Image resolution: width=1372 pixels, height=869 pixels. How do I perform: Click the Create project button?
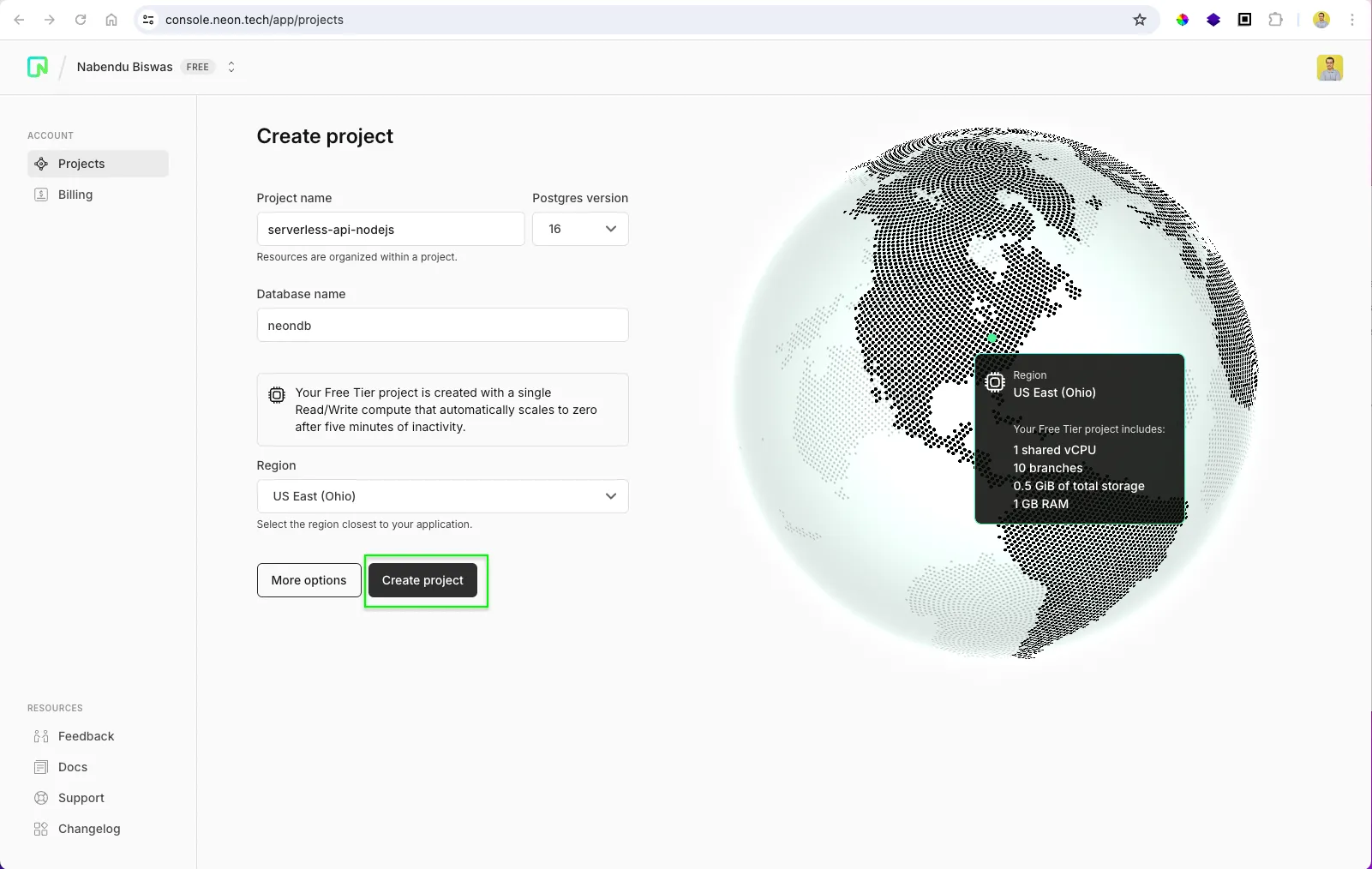tap(422, 580)
